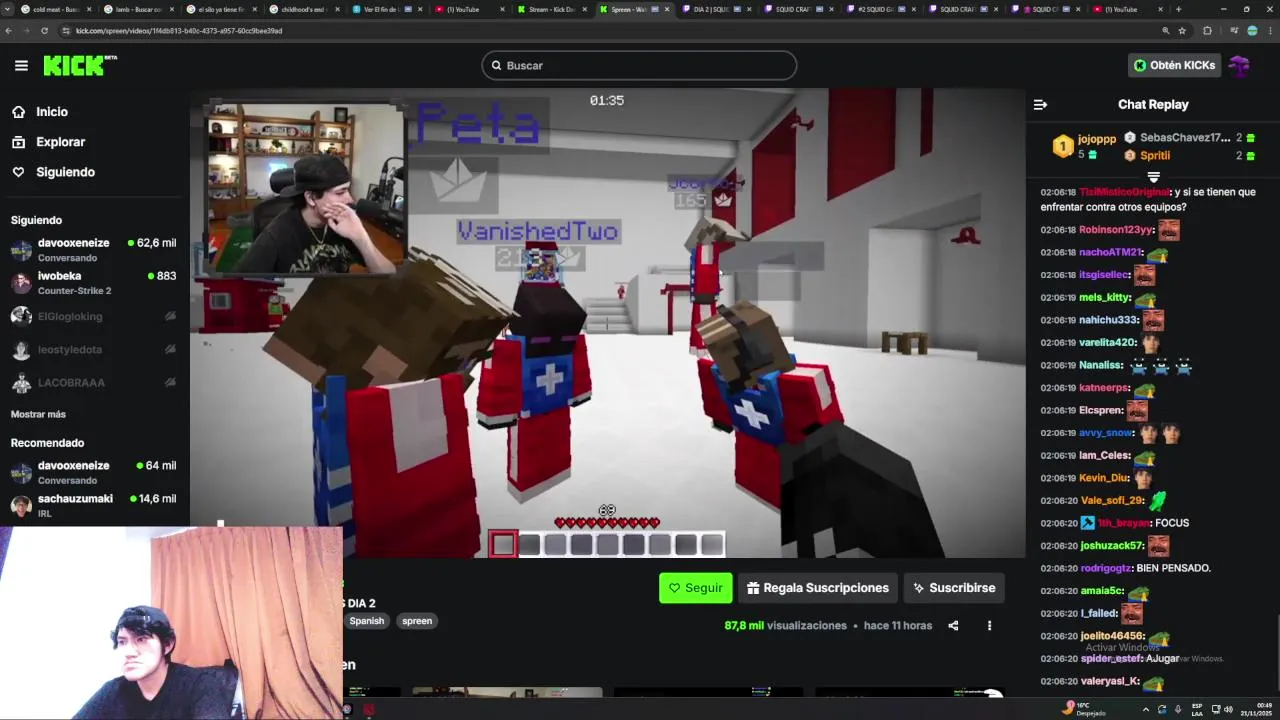Viewport: 1280px width, 720px height.
Task: Open the browser extensions puzzle icon
Action: click(x=1207, y=31)
